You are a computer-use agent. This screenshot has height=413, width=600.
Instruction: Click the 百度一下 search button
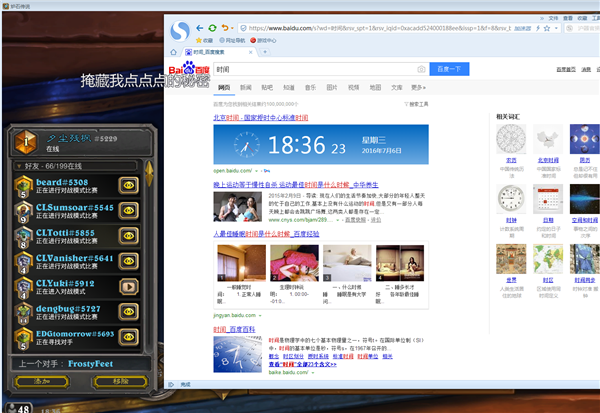(x=449, y=69)
